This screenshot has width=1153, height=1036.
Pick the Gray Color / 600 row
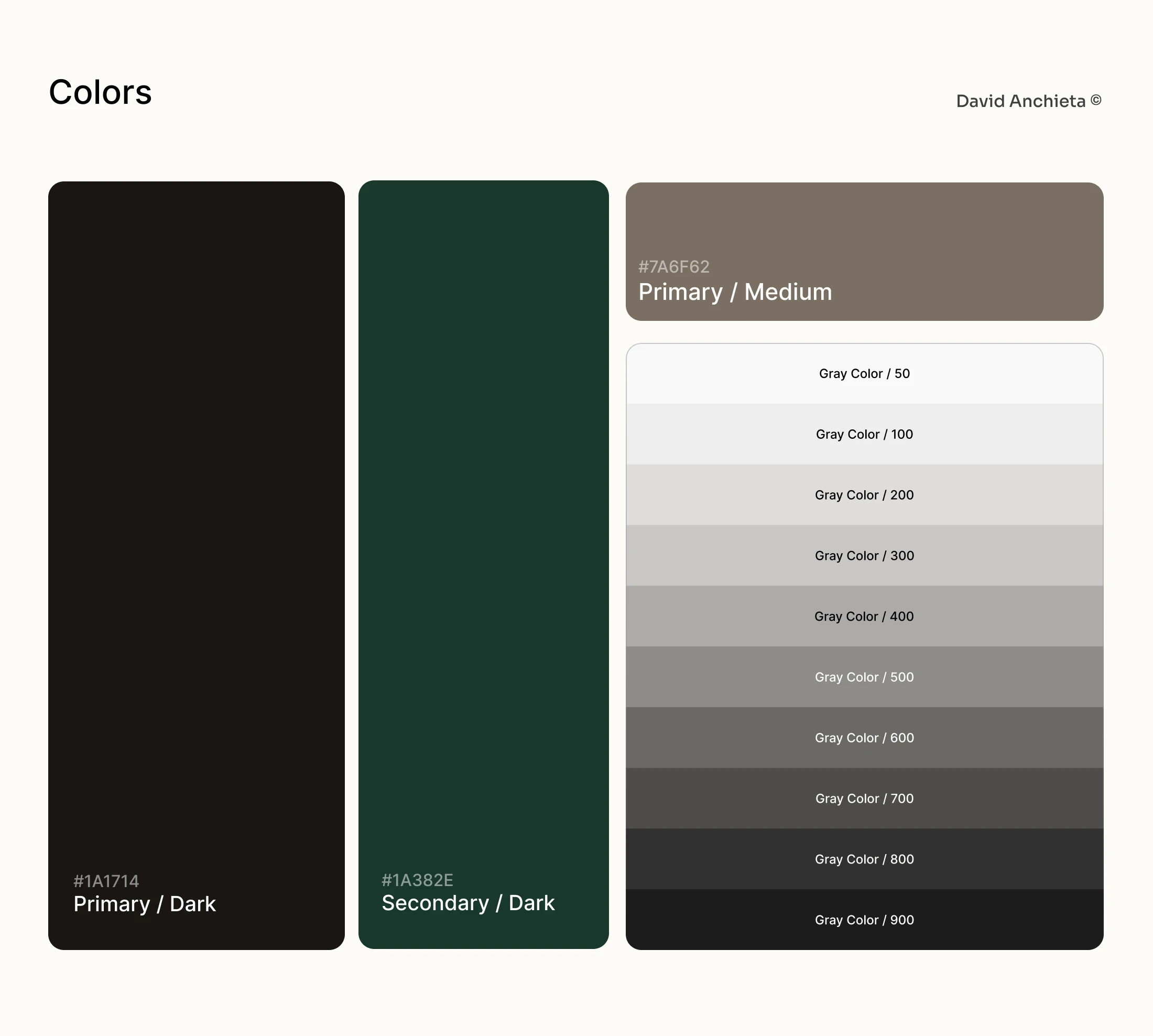tap(864, 738)
